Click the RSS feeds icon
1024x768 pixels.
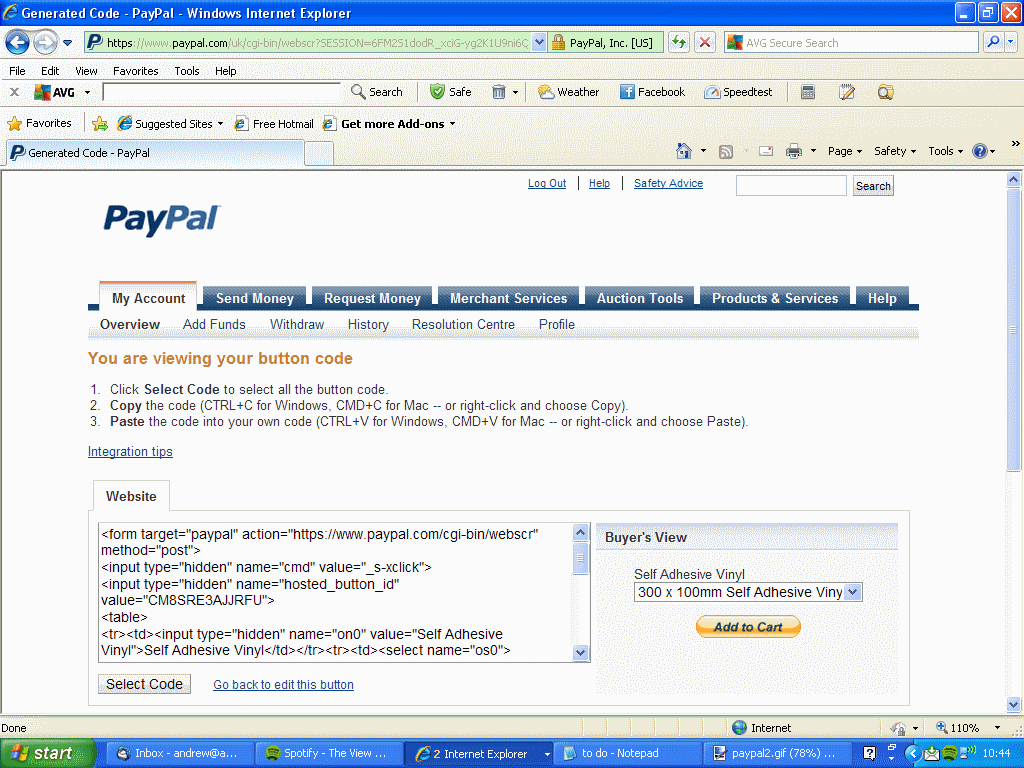(x=726, y=152)
